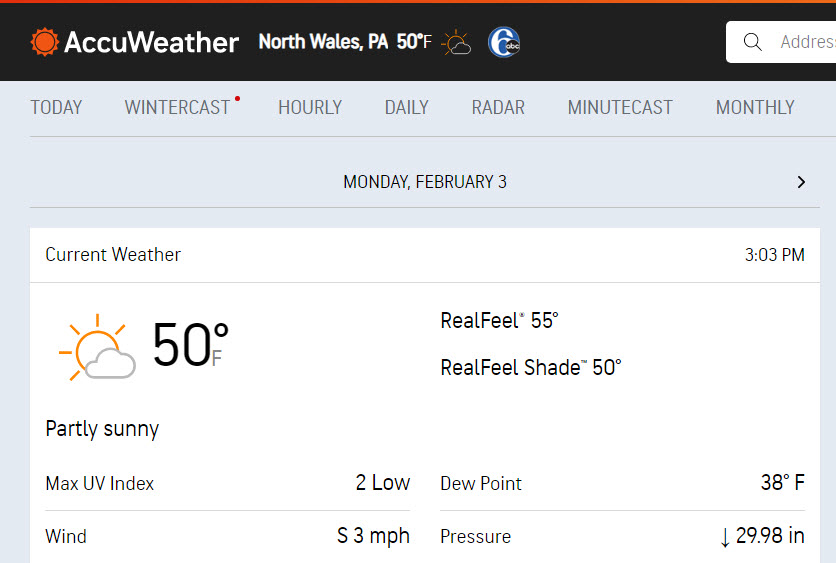Switch to the MinuteCast tab
Viewport: 836px width, 563px height.
tap(620, 108)
